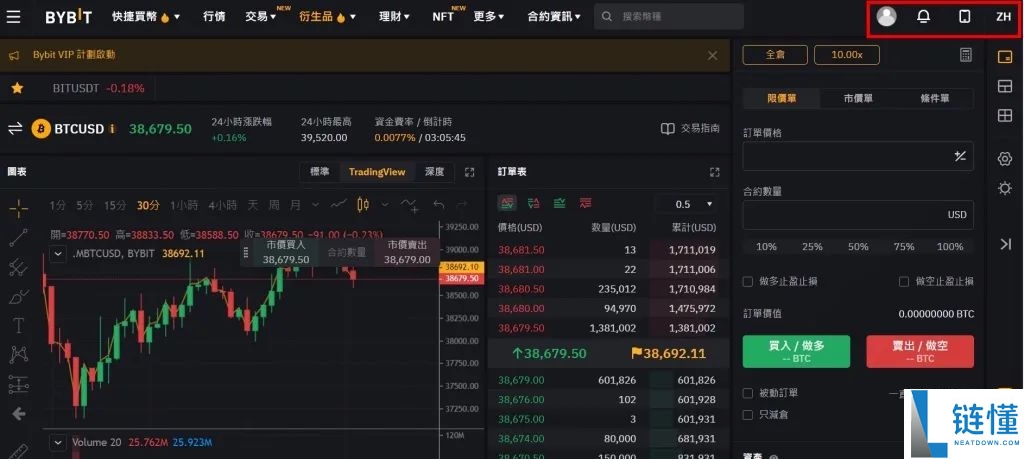Click the swap contract arrows icon
The image size is (1024, 459).
15,129
